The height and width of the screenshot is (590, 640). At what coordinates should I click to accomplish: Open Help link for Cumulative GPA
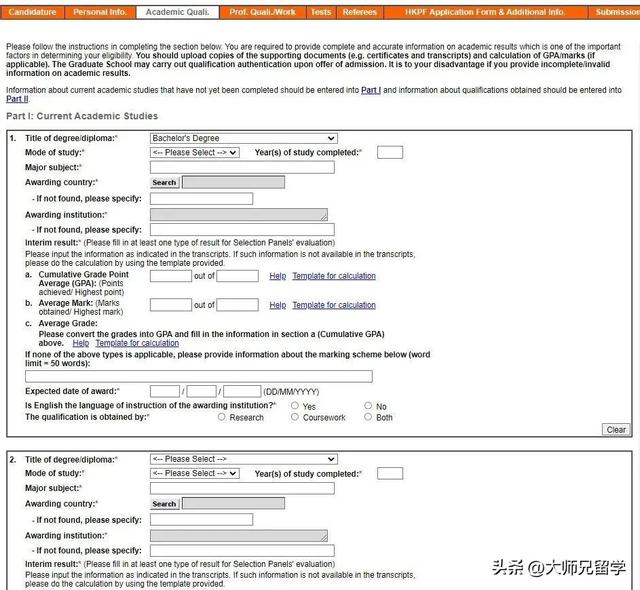[x=278, y=276]
